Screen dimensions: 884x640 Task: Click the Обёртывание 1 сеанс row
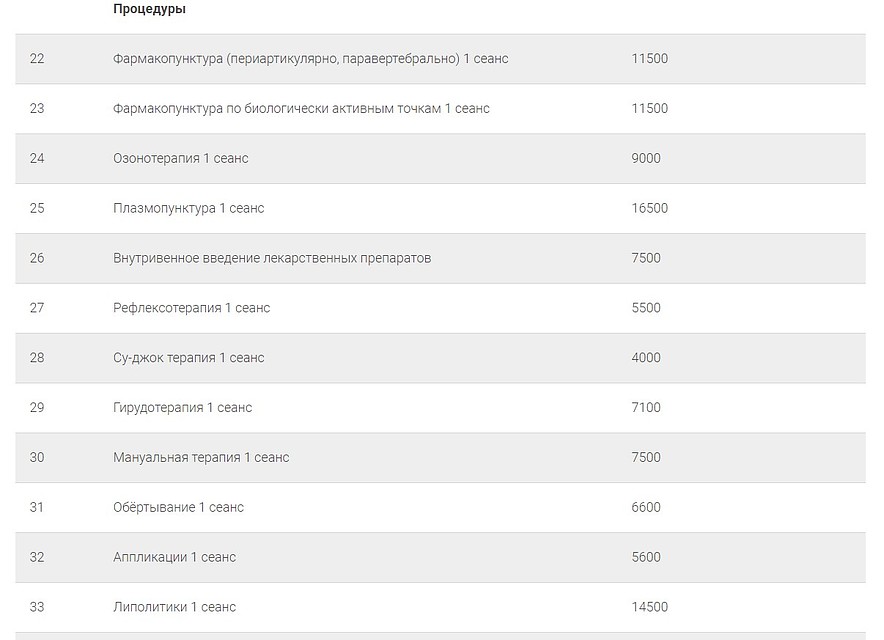(x=440, y=507)
